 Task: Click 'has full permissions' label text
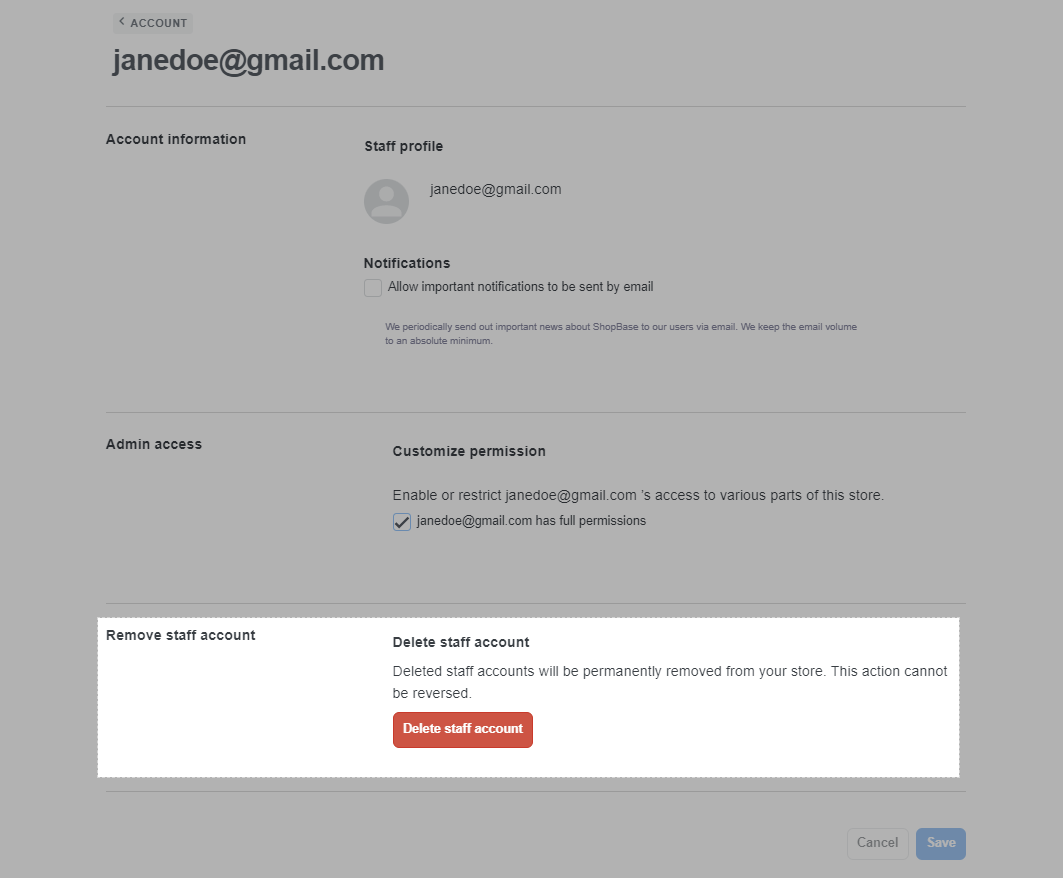click(x=532, y=521)
